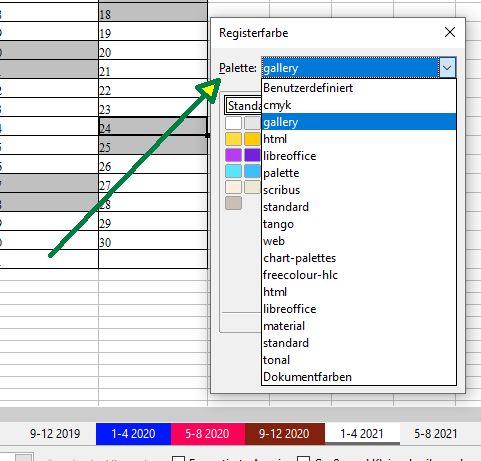
Task: Pick standard entry just above tango
Action: 359,207
